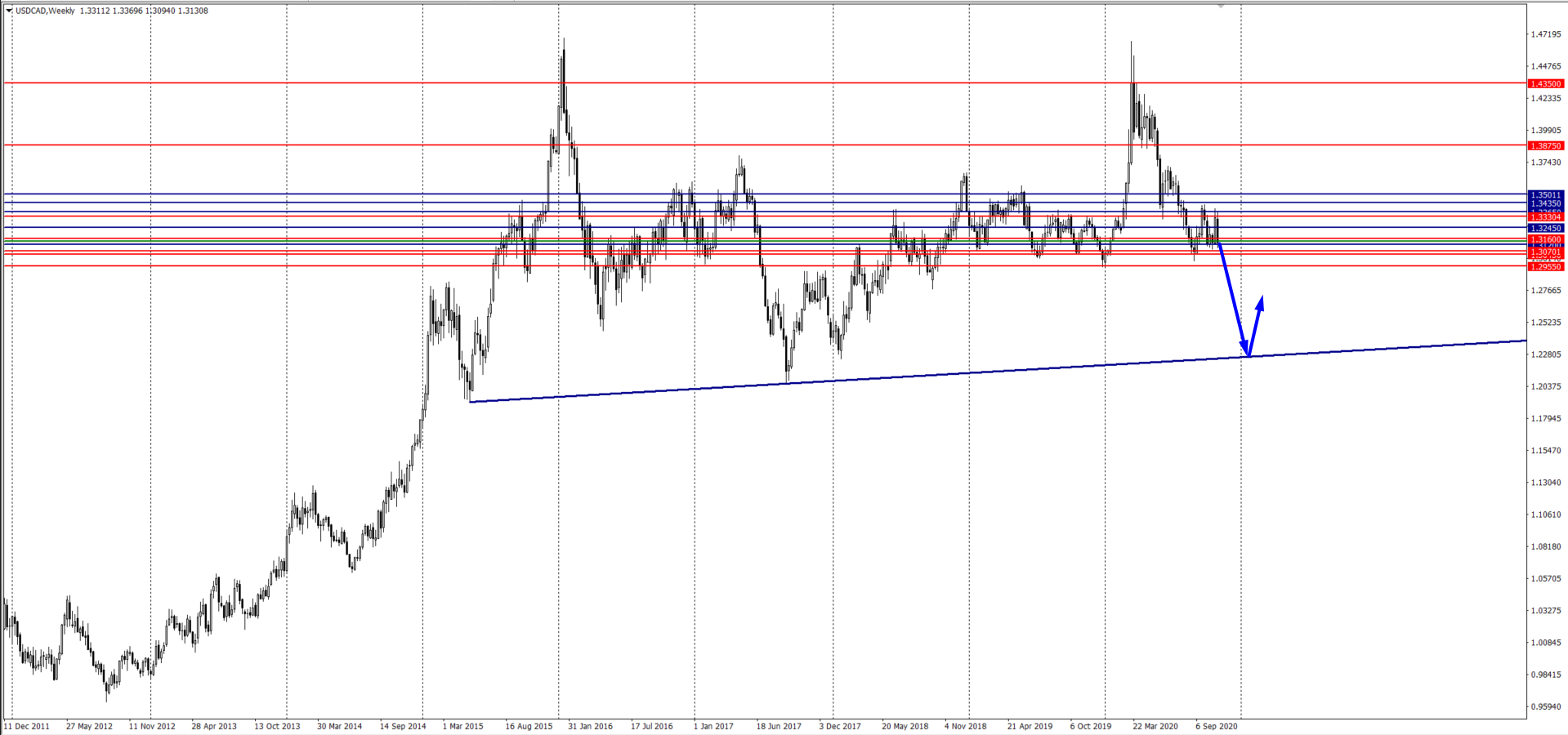Click the blue 1.32450 price label

click(x=1545, y=229)
